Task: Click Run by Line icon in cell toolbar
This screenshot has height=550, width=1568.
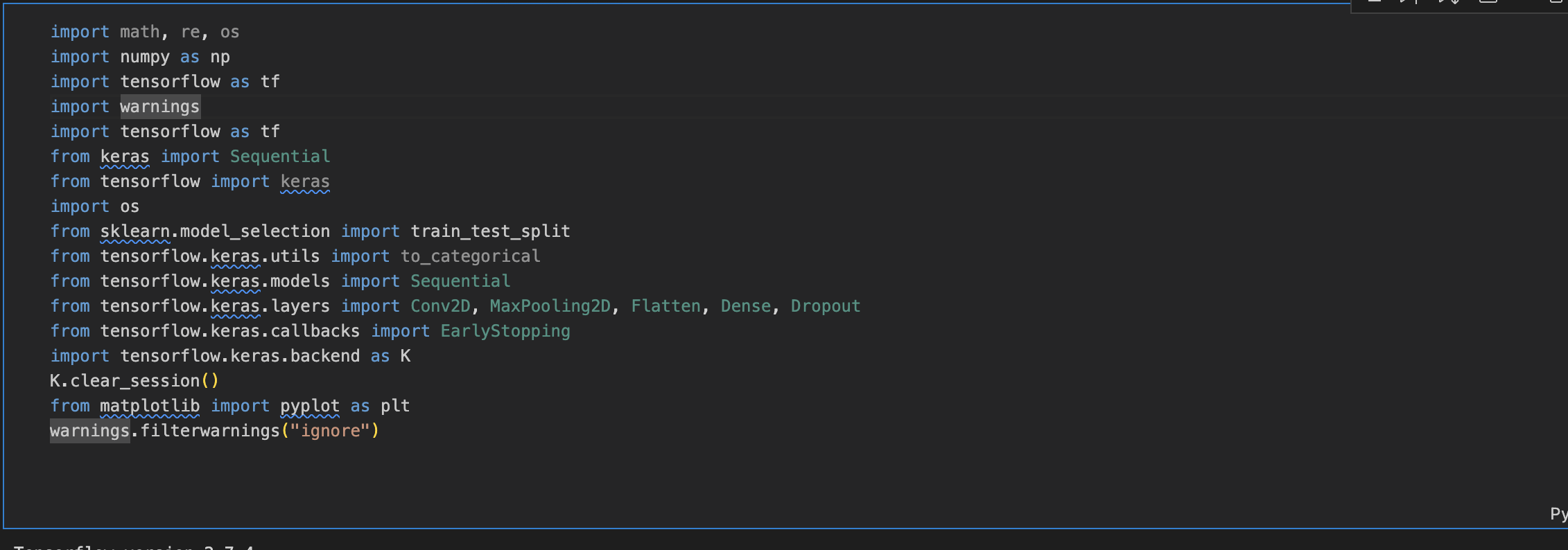Action: pos(1375,2)
